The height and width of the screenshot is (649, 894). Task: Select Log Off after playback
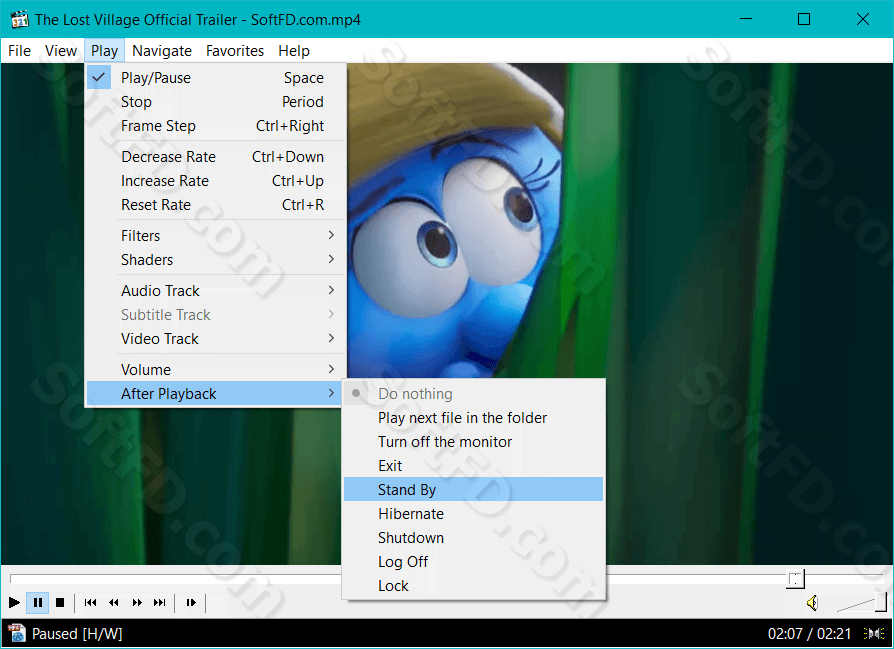click(x=473, y=561)
